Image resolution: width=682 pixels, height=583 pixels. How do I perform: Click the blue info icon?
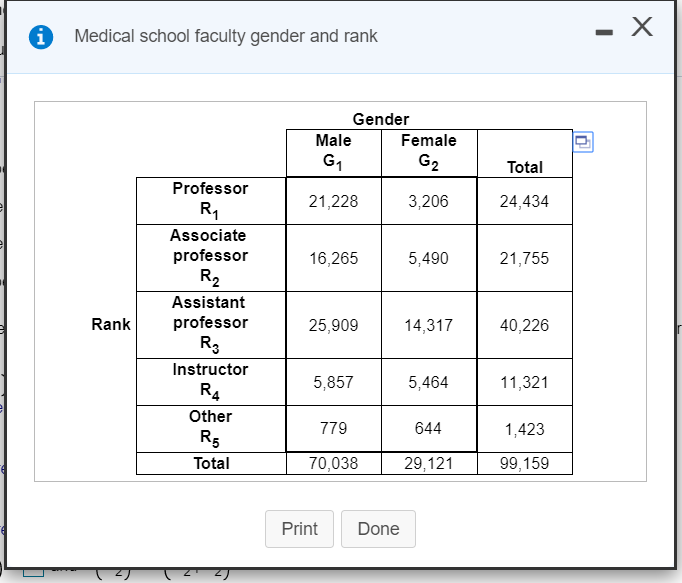tap(41, 37)
